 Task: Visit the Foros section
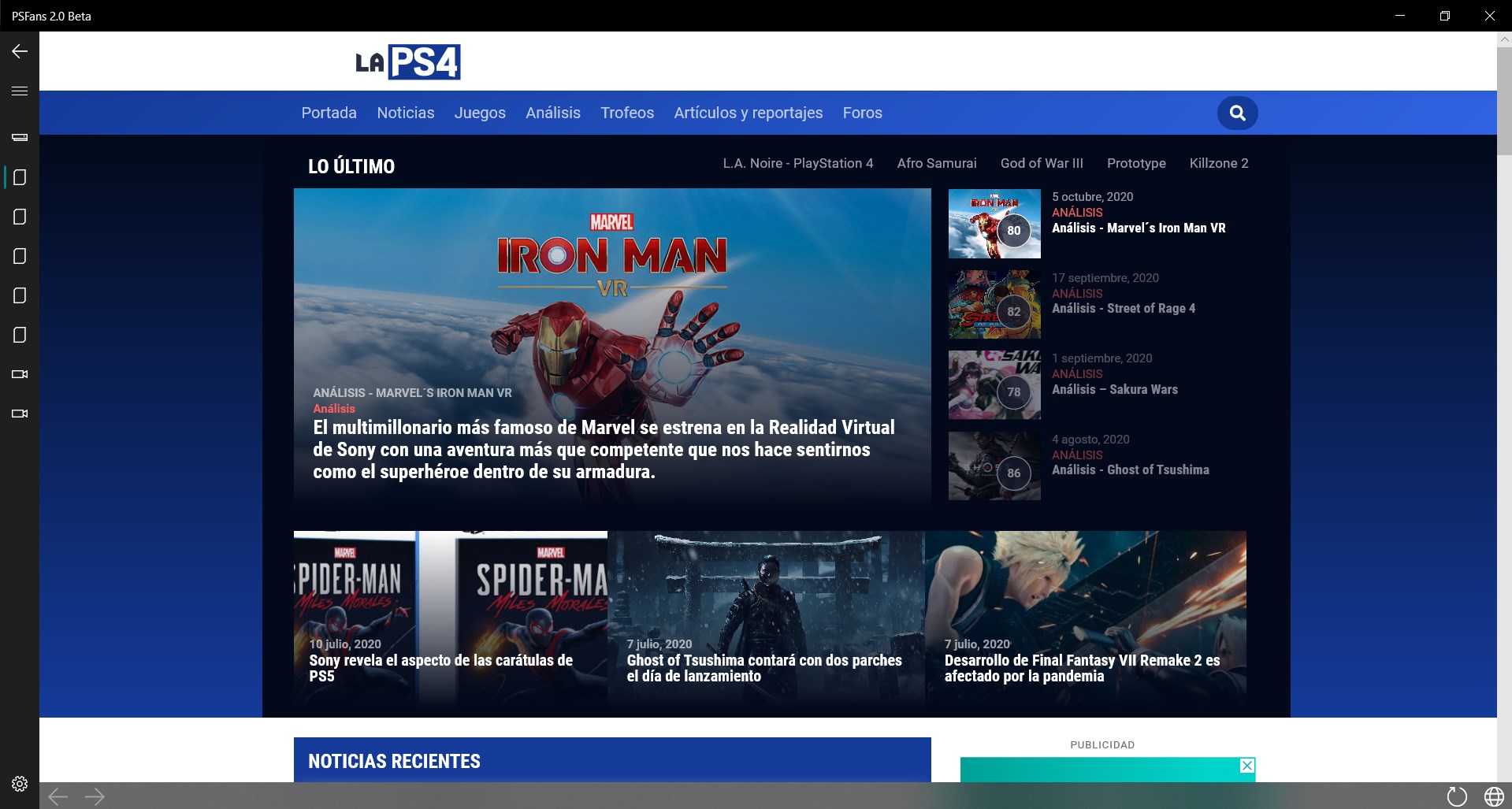pyautogui.click(x=863, y=113)
